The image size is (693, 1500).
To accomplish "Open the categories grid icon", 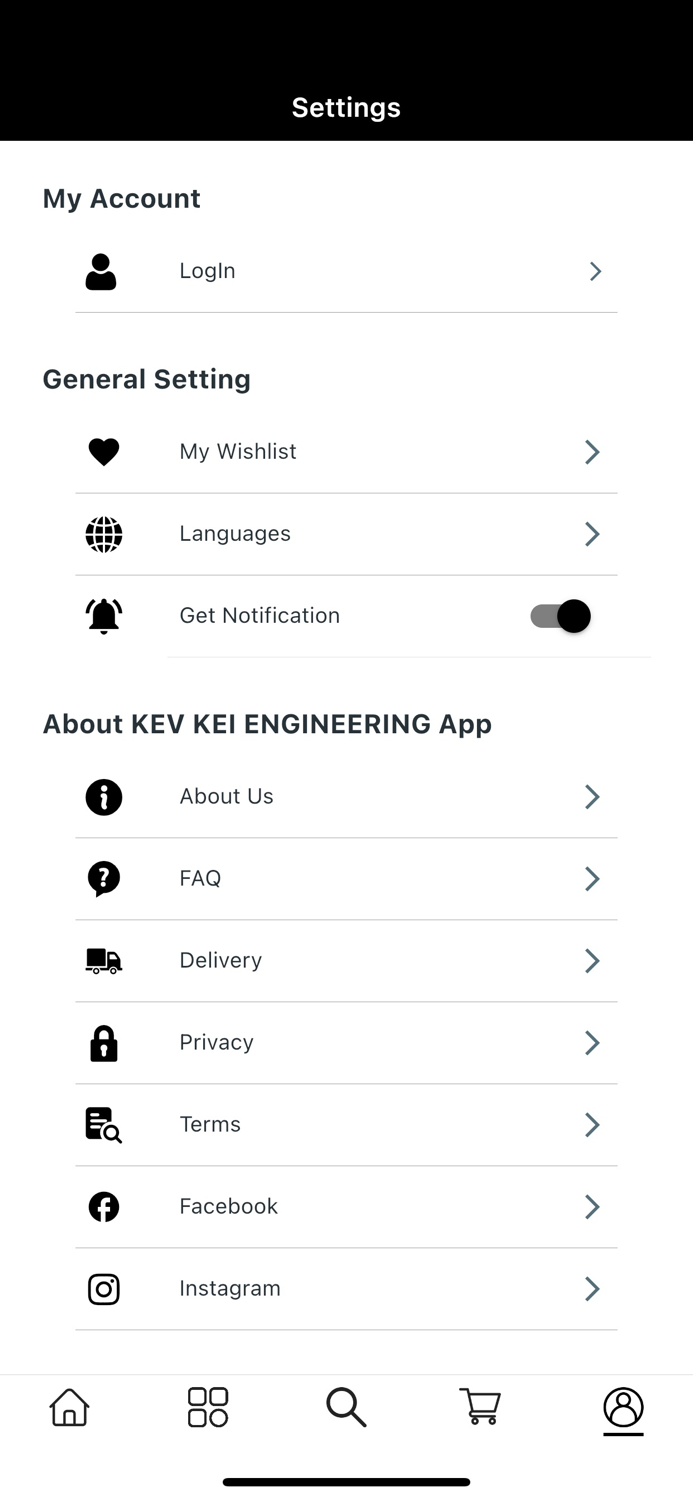I will point(207,1407).
